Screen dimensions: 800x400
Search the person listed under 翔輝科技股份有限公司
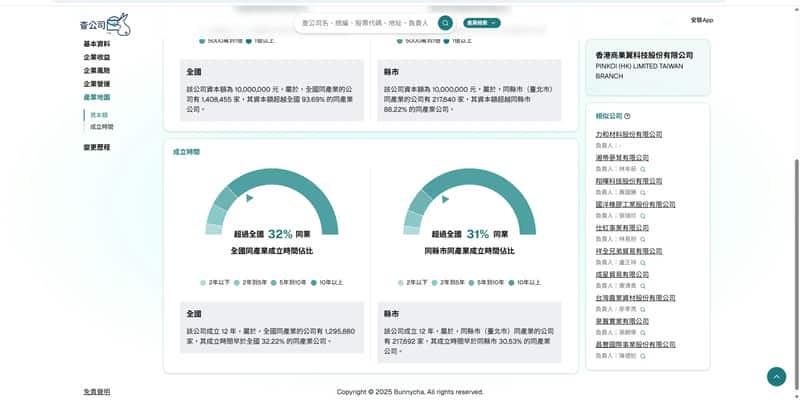tap(643, 192)
